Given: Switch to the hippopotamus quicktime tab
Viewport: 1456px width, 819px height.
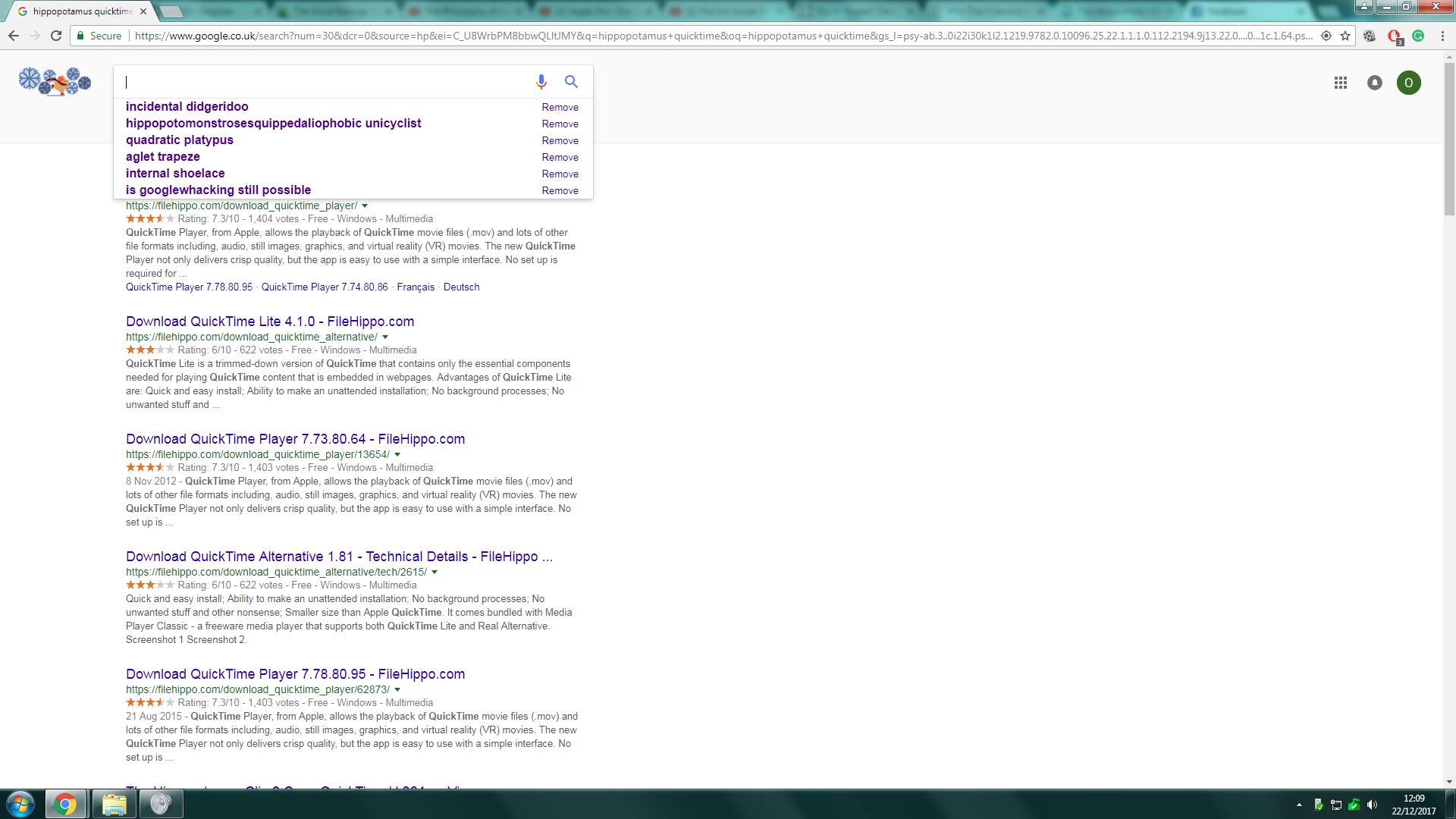Looking at the screenshot, I should (82, 11).
